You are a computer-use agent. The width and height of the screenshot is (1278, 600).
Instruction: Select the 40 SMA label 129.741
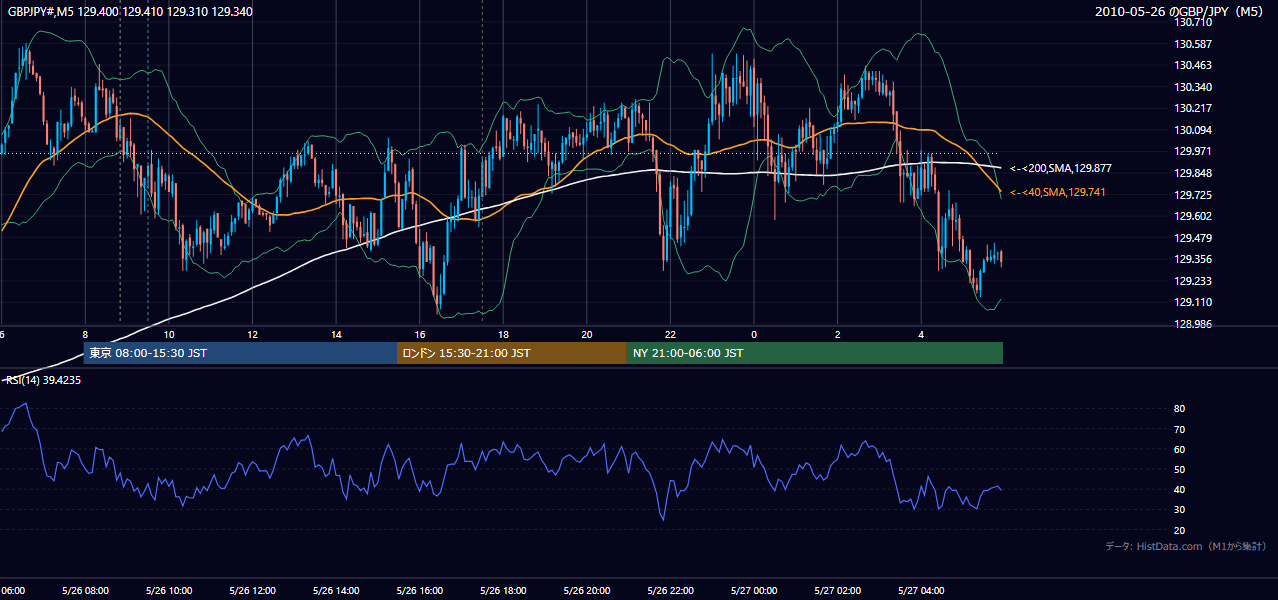pos(1057,191)
